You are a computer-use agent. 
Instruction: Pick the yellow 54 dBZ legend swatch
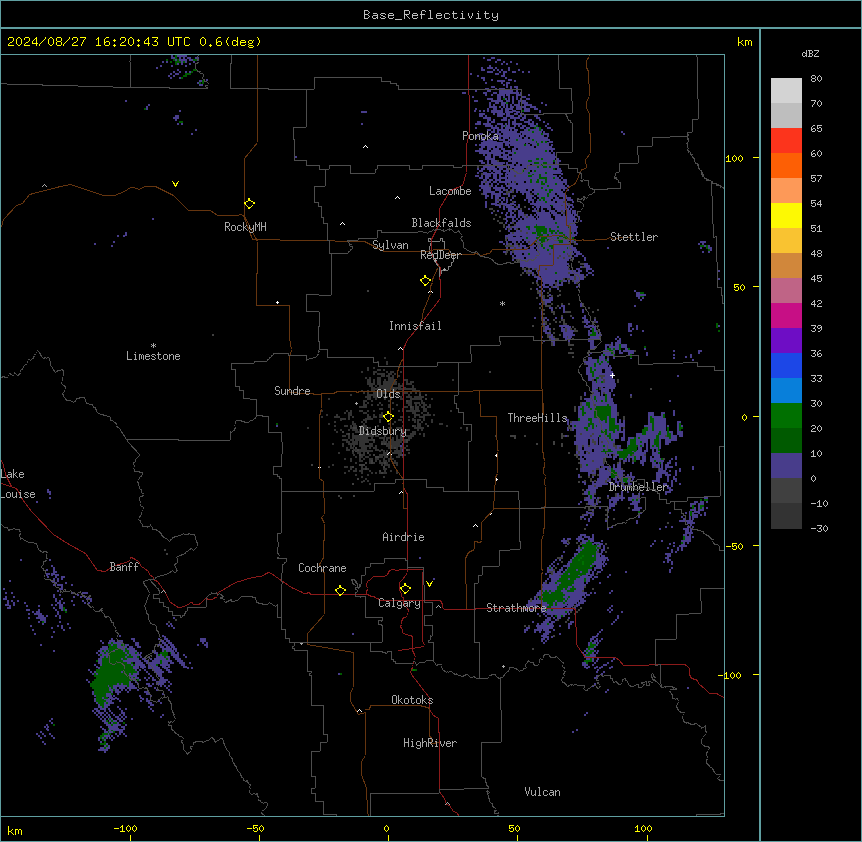click(x=786, y=215)
